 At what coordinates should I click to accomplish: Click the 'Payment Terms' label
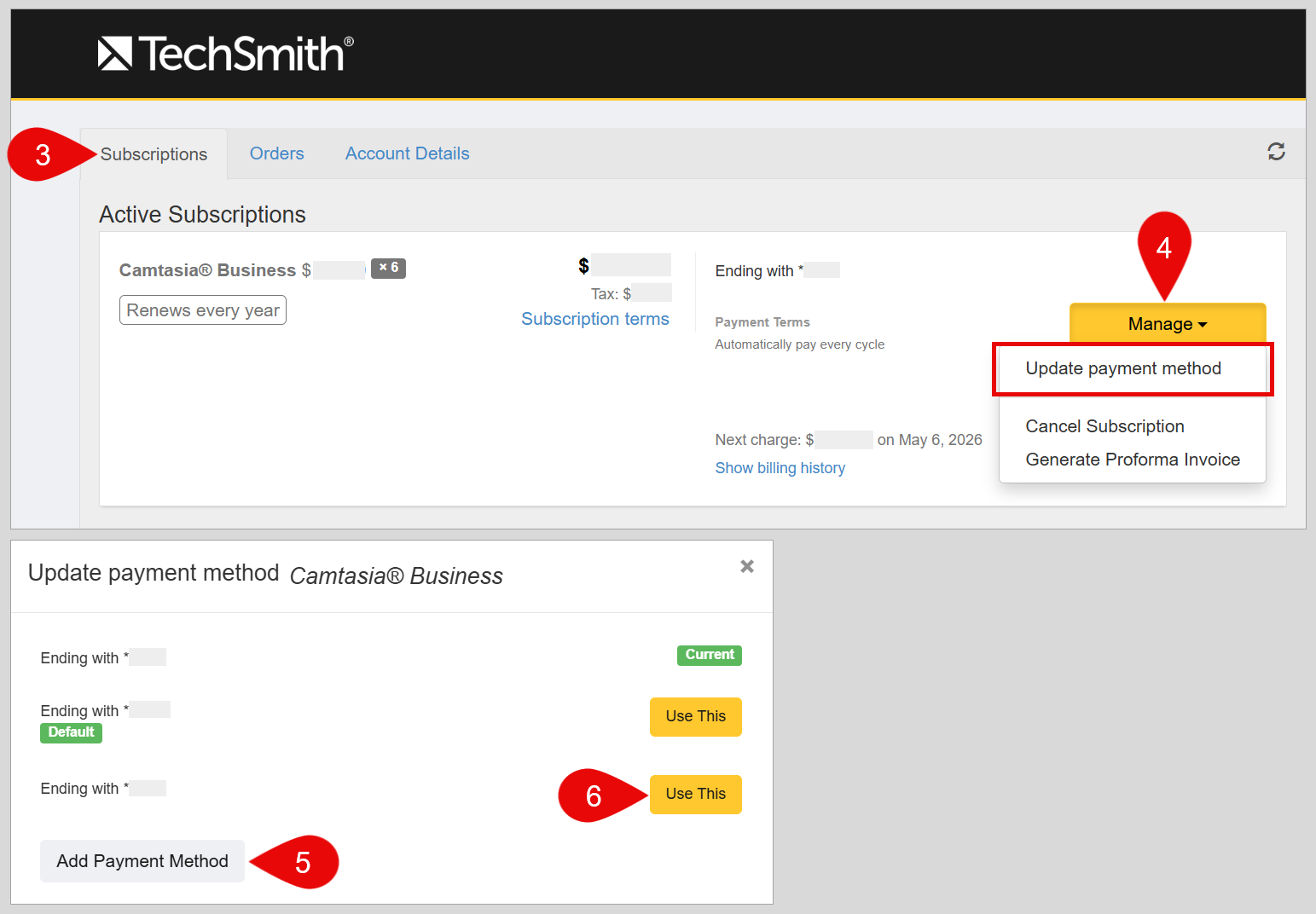click(762, 322)
